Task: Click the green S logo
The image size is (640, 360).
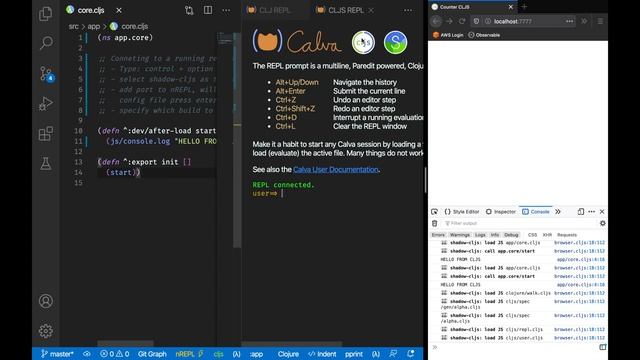Action: pyautogui.click(x=395, y=42)
